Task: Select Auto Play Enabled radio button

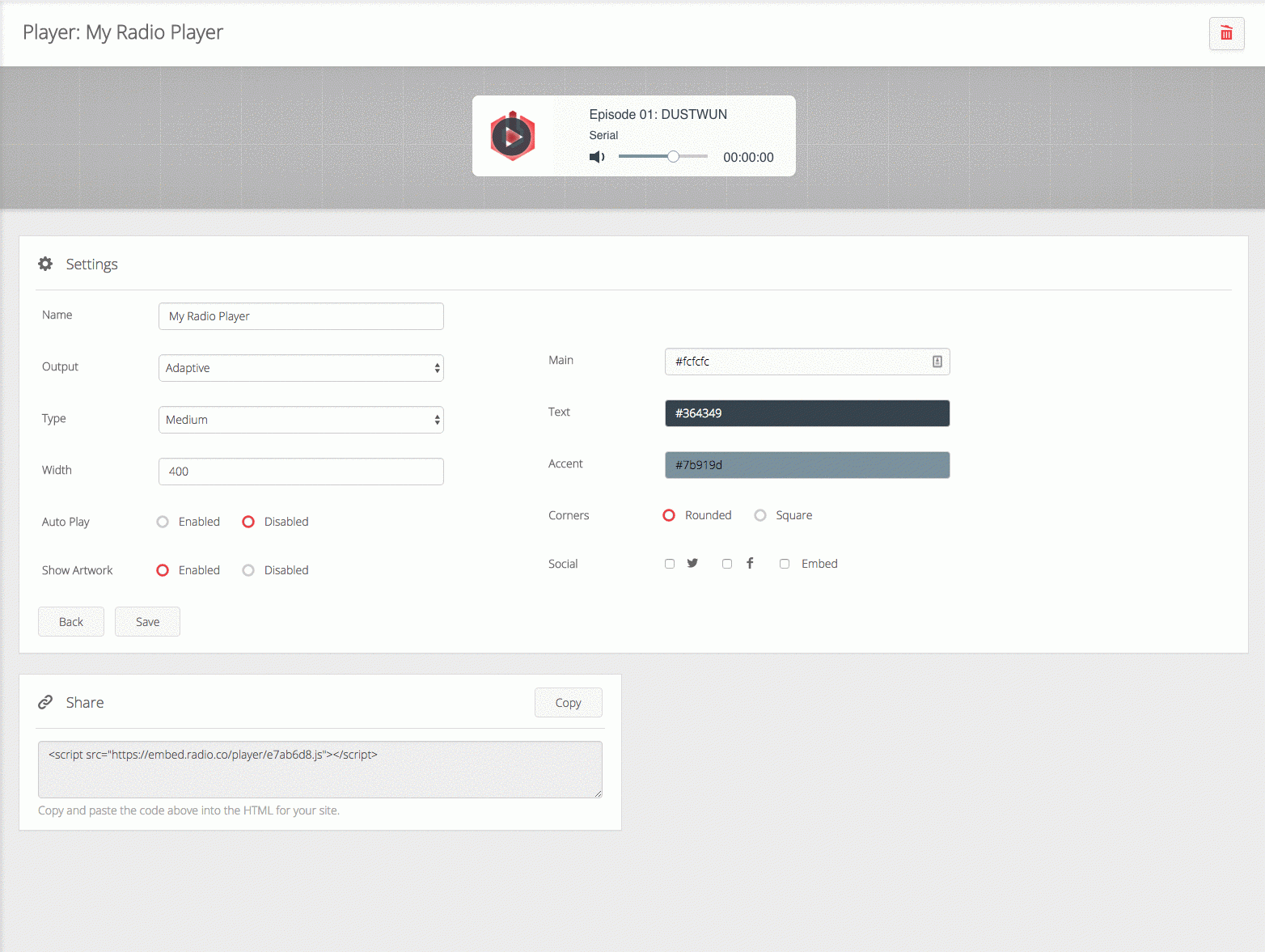Action: [x=163, y=522]
